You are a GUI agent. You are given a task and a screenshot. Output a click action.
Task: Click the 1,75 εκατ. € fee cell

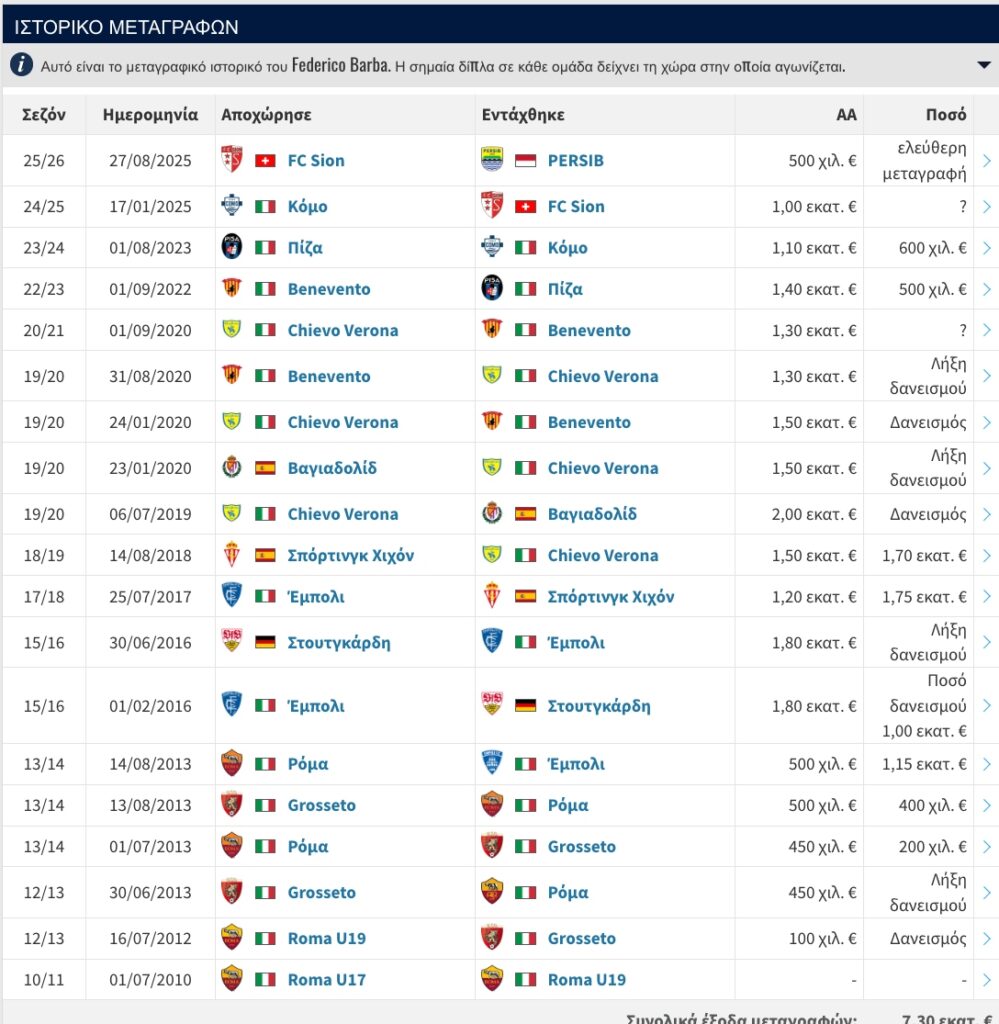[x=924, y=597]
